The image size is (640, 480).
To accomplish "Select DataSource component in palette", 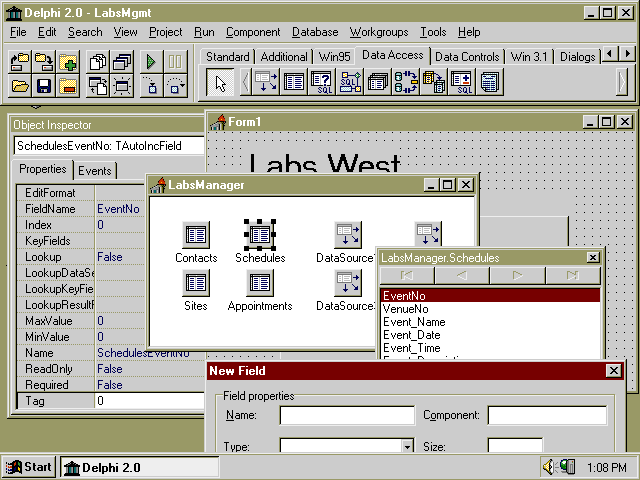I will (x=266, y=82).
